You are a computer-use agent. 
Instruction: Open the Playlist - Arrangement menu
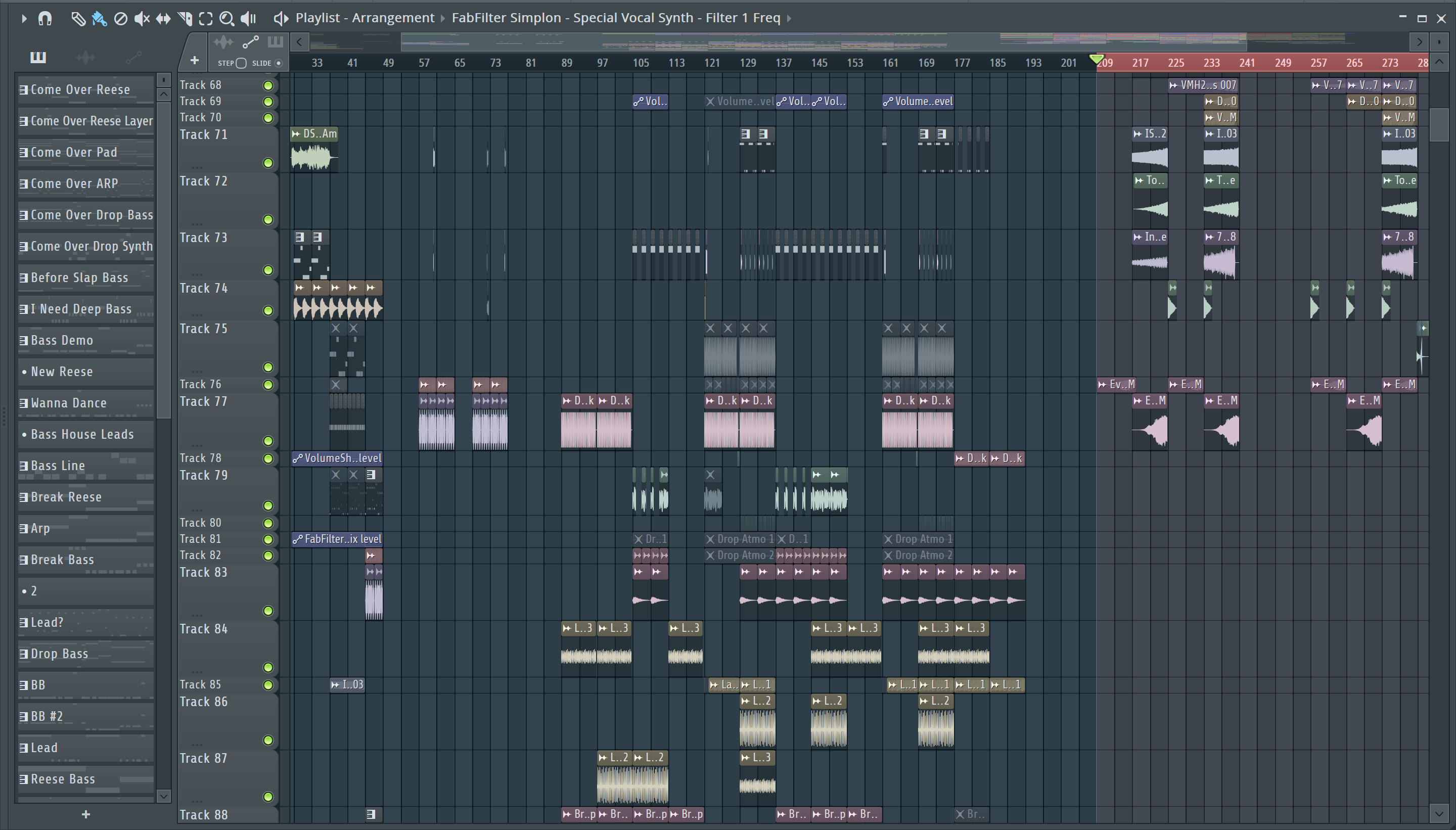click(365, 18)
